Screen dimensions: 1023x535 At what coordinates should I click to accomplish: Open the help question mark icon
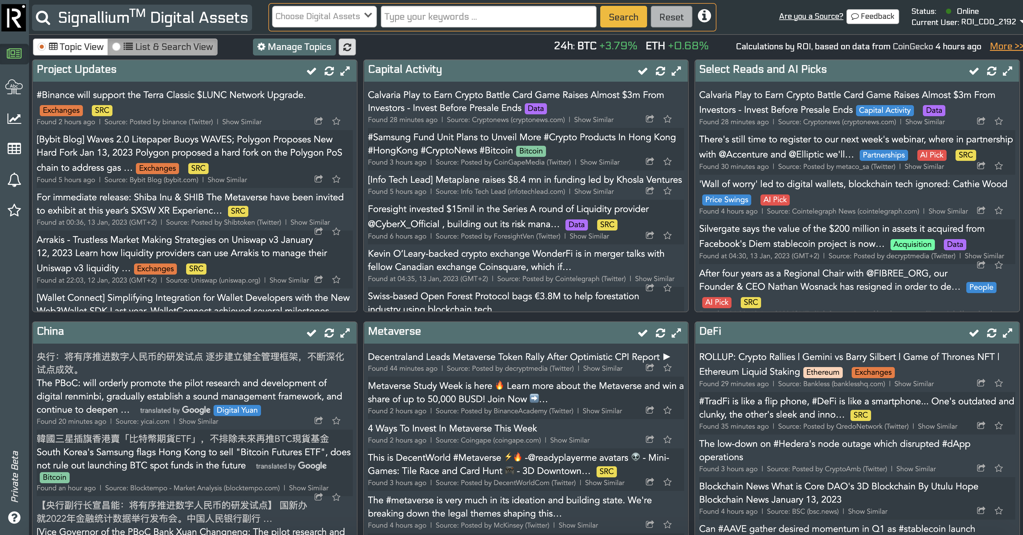(x=14, y=517)
